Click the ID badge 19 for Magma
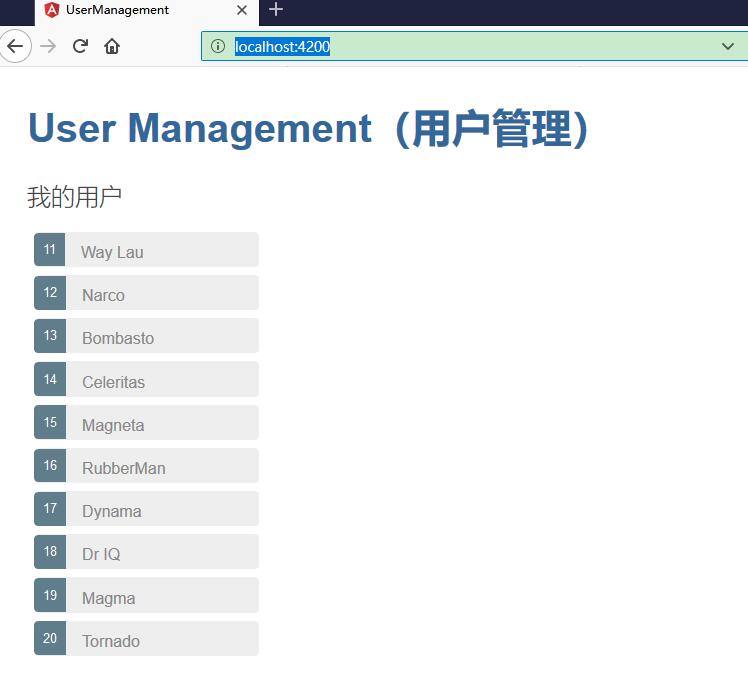 50,595
